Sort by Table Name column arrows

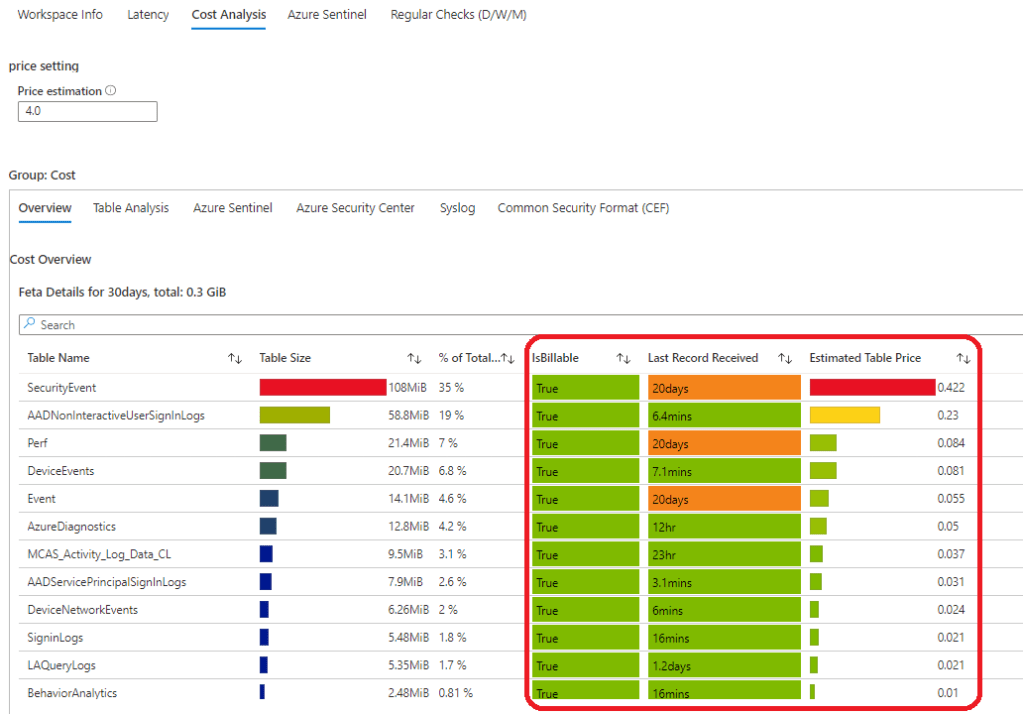click(x=235, y=358)
